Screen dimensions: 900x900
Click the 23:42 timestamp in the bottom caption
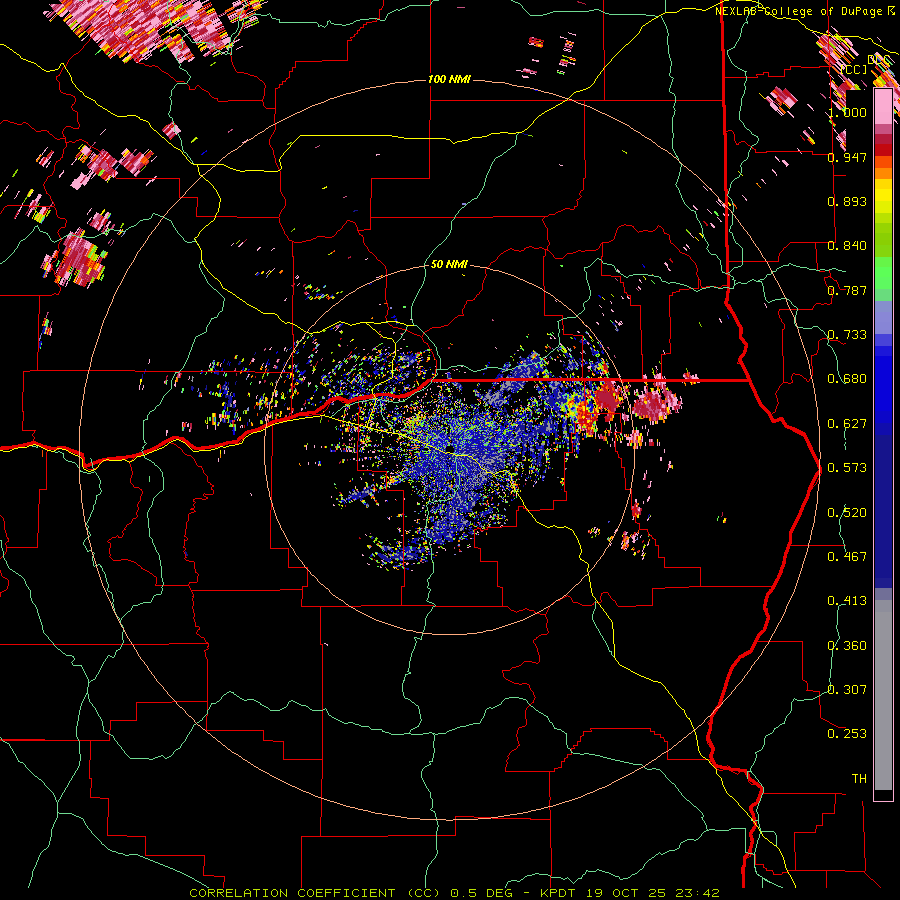tap(696, 893)
